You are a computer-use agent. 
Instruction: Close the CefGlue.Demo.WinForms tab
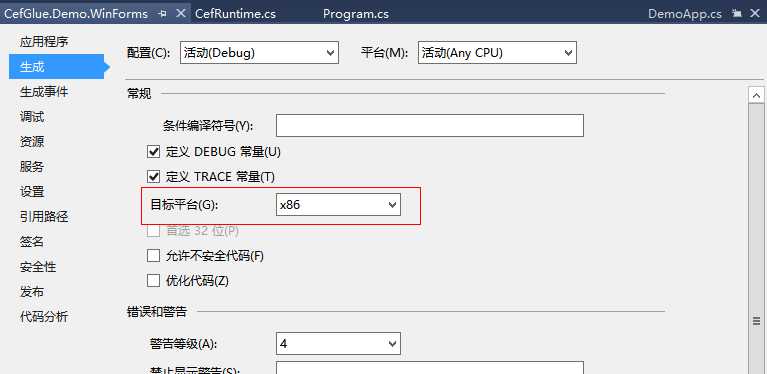[x=180, y=13]
